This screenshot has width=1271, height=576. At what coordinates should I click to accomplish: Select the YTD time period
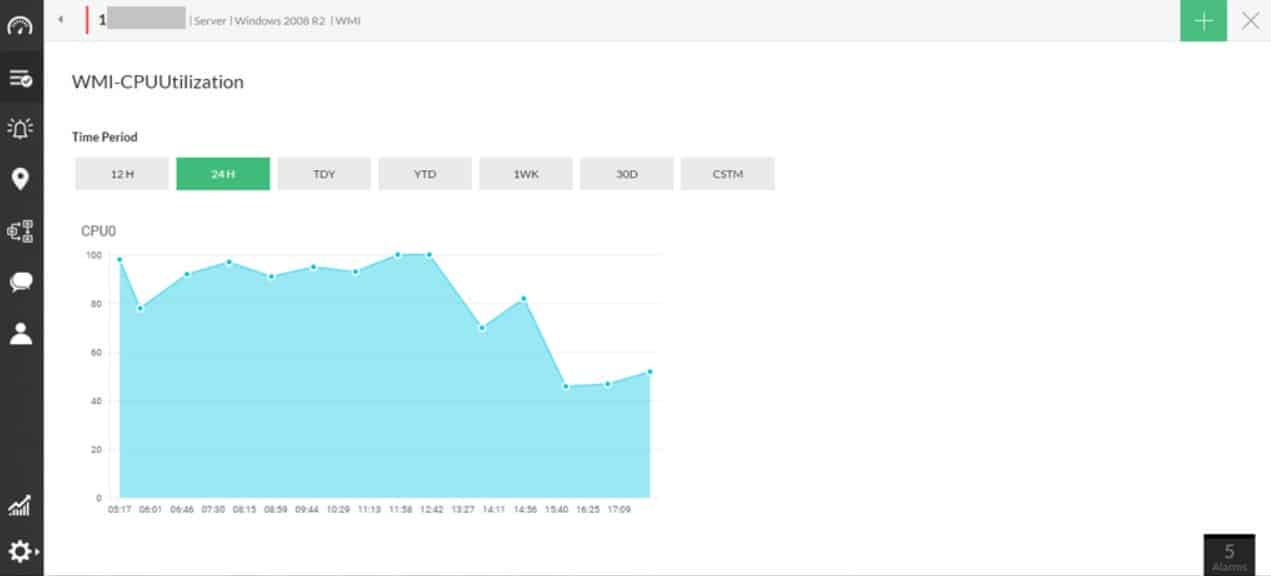[425, 174]
